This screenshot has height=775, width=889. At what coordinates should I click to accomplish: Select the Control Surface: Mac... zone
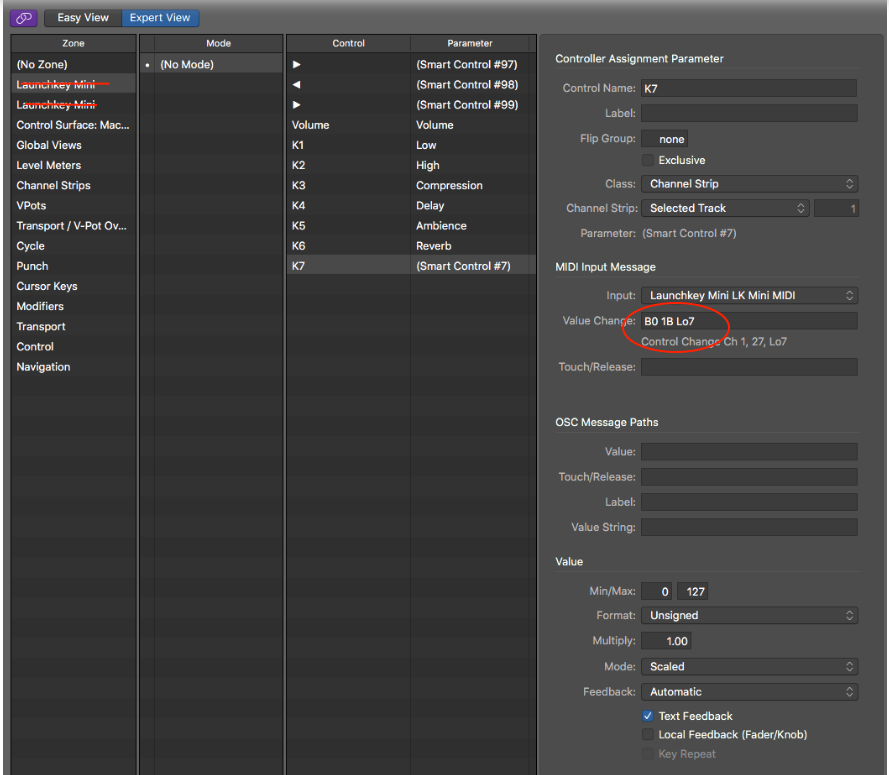pos(74,125)
